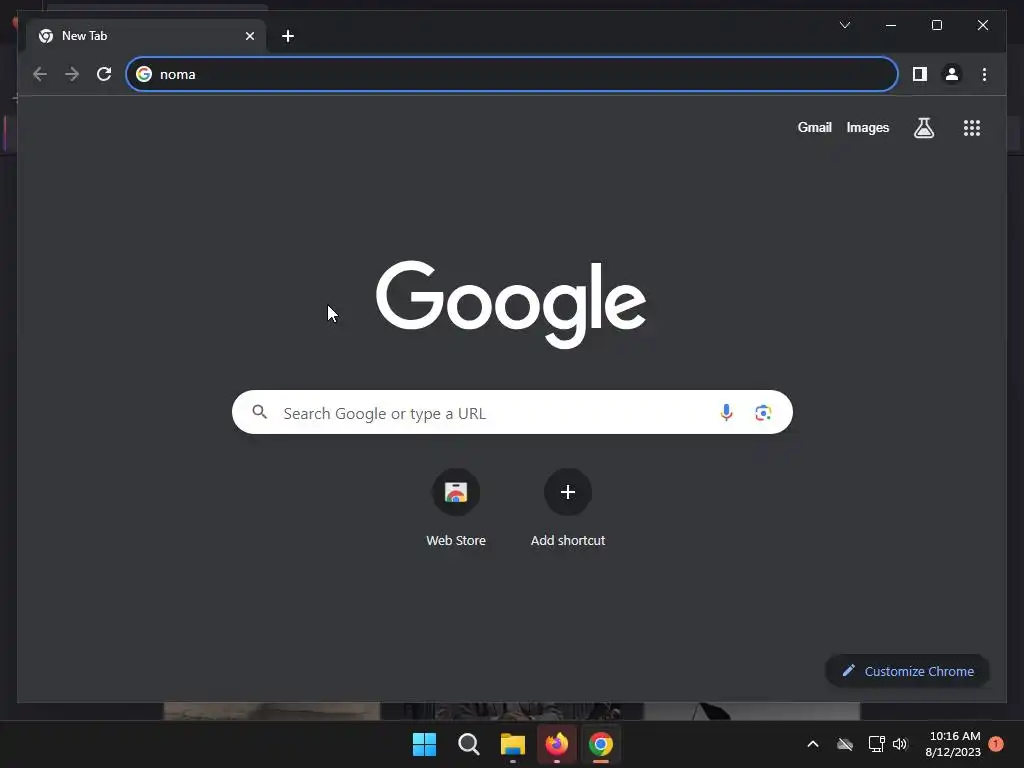Switch to Firefox on the taskbar
The height and width of the screenshot is (768, 1024).
[556, 744]
